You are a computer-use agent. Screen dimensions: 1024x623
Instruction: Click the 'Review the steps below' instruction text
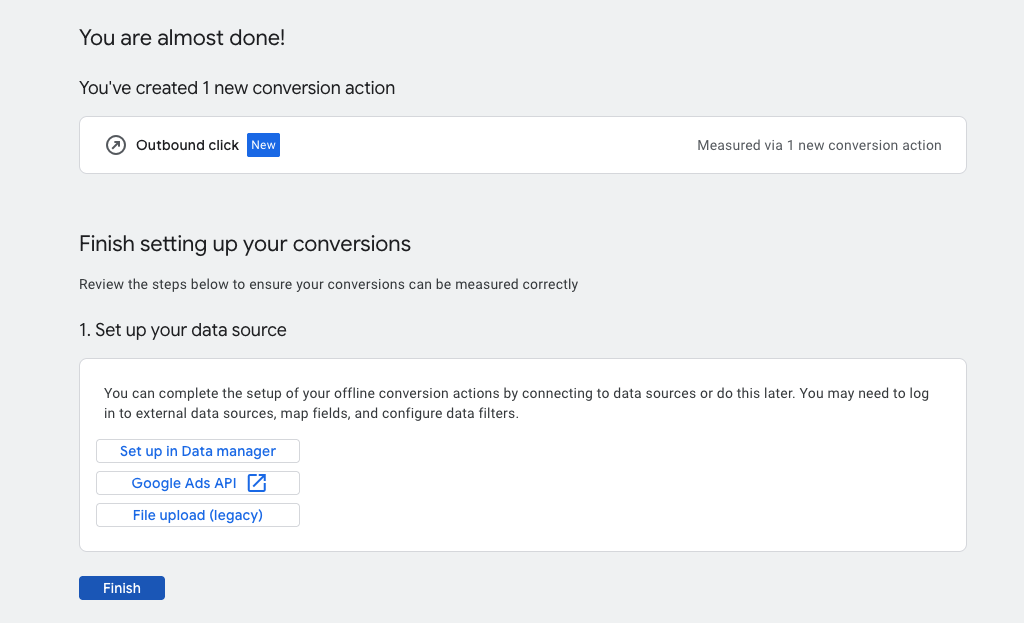[x=328, y=284]
